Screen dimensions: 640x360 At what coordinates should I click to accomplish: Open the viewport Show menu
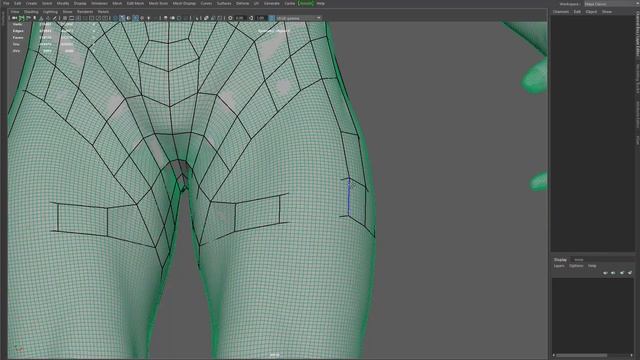click(67, 12)
